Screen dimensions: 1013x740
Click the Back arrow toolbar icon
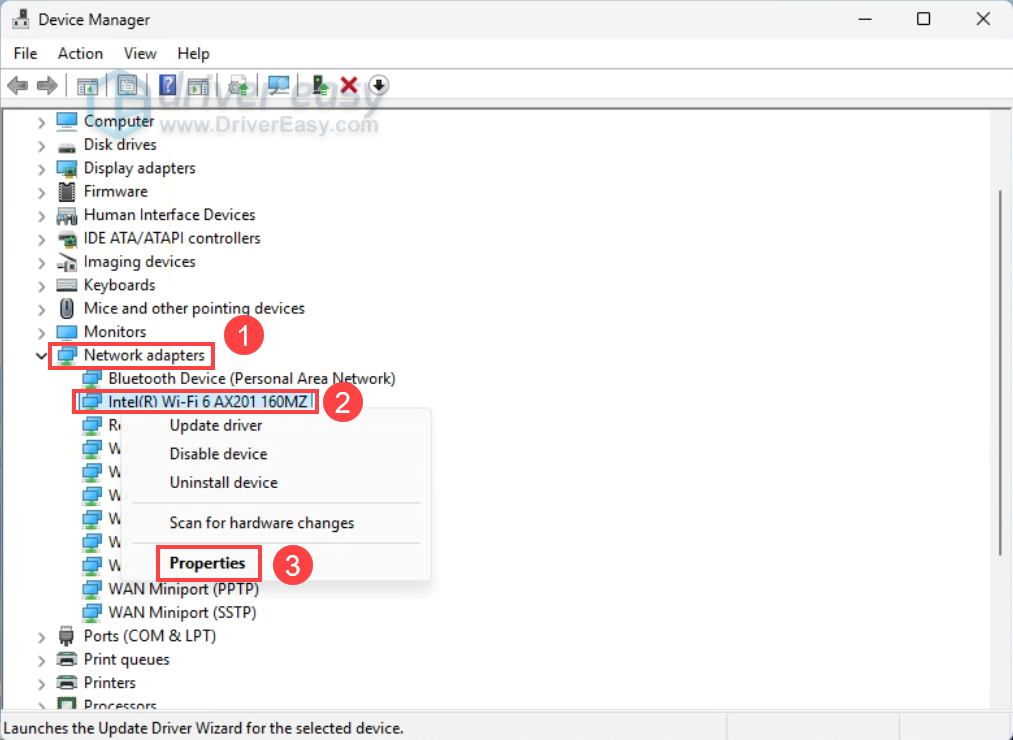17,85
